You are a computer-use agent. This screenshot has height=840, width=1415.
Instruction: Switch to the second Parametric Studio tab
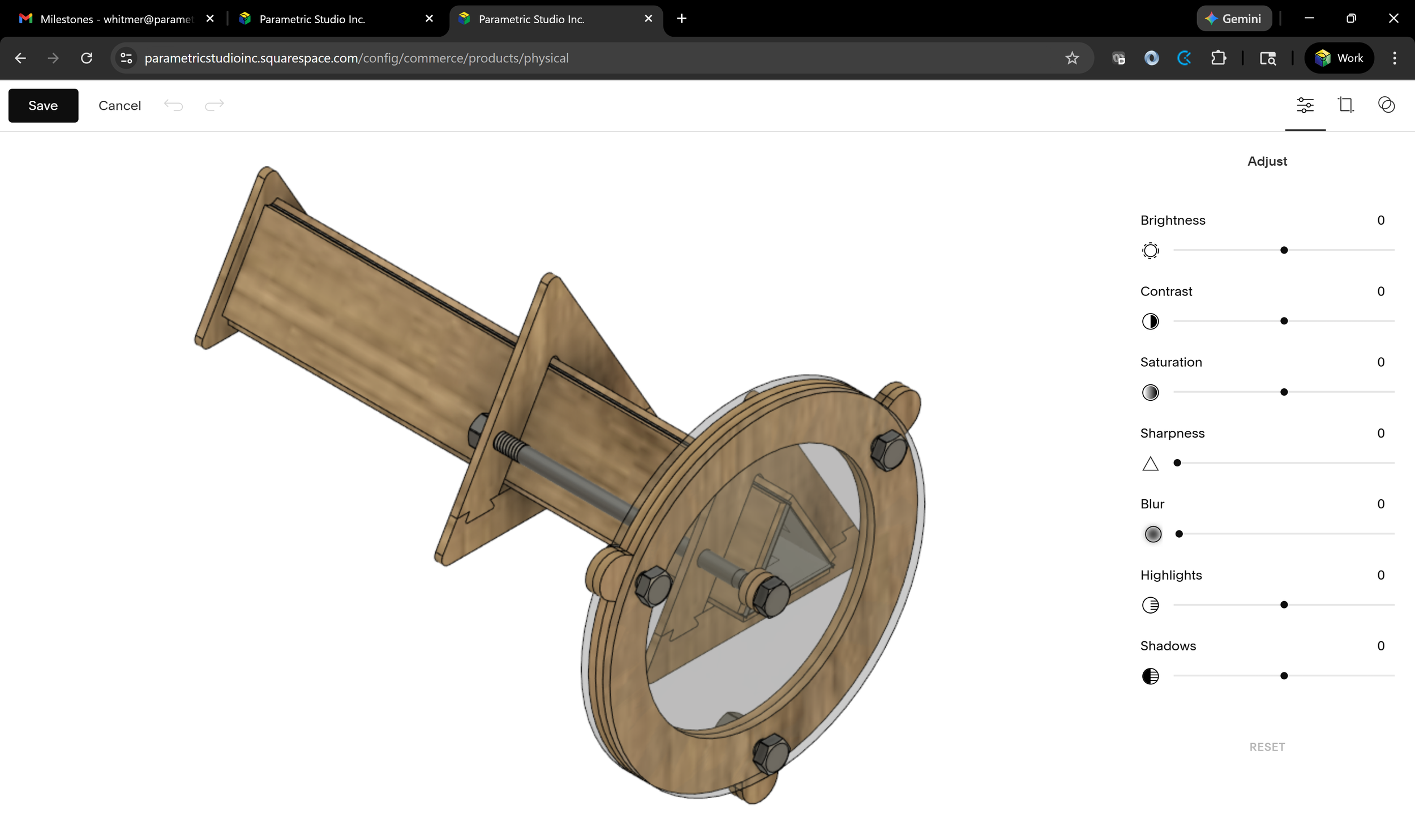(x=531, y=19)
